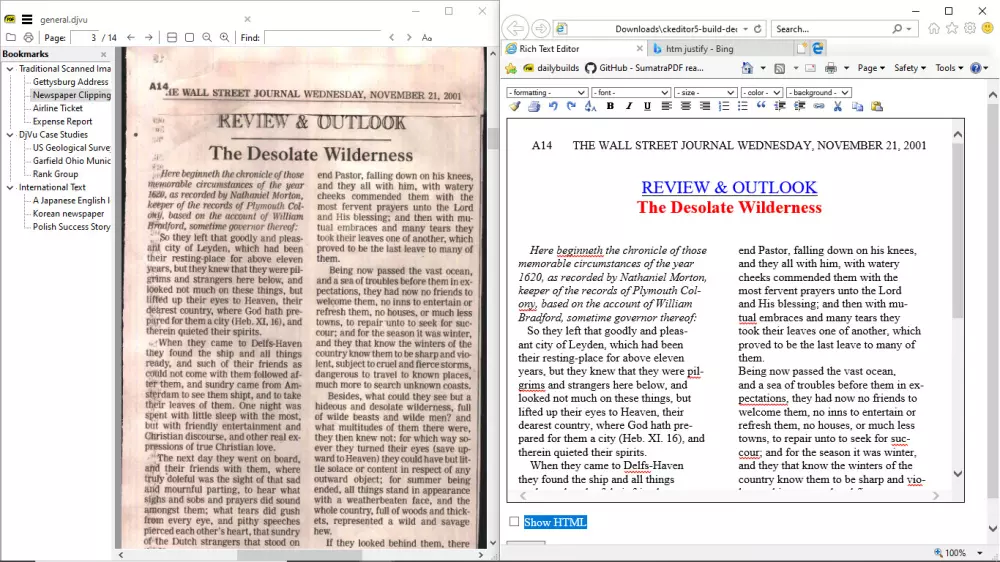This screenshot has width=1000, height=562.
Task: Toggle match case in SumatraPDF find bar
Action: tap(427, 38)
